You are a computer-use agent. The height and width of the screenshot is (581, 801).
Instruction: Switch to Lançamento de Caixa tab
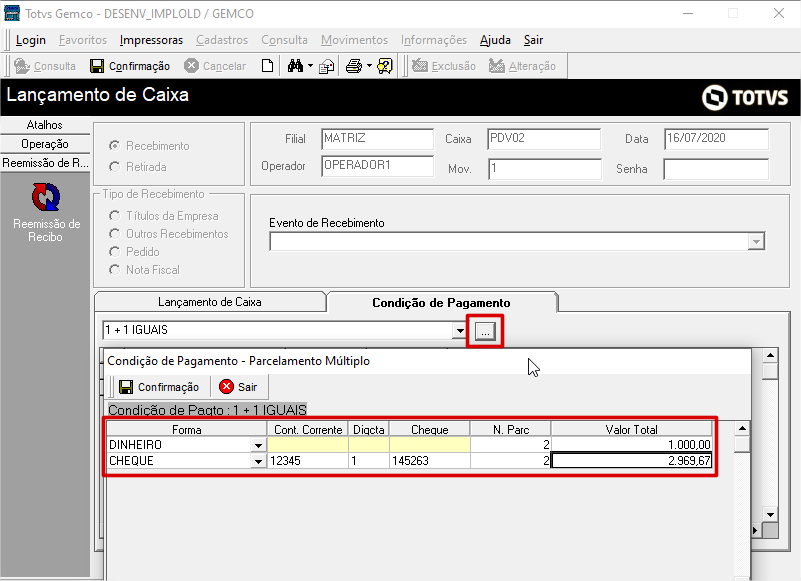click(x=209, y=302)
